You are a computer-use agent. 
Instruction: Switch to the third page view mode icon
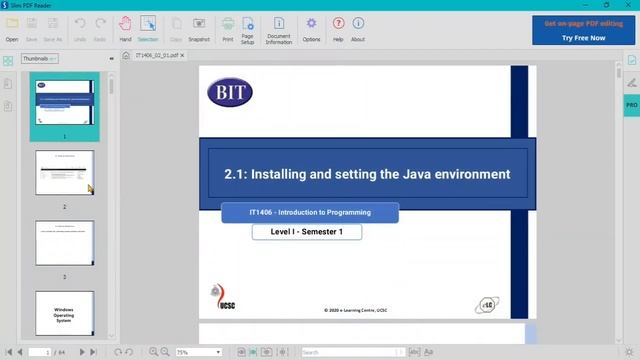pyautogui.click(x=267, y=352)
